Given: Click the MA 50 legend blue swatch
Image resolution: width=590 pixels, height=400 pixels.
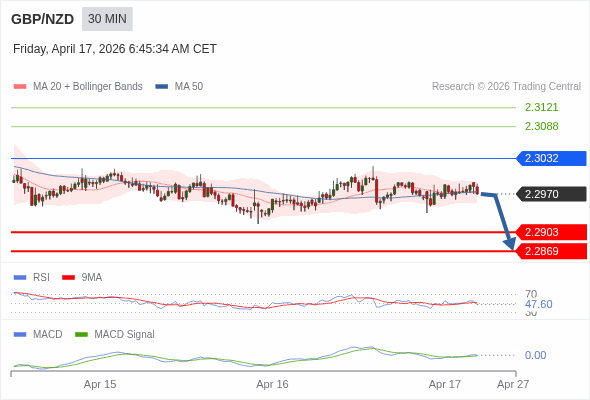Looking at the screenshot, I should 162,87.
